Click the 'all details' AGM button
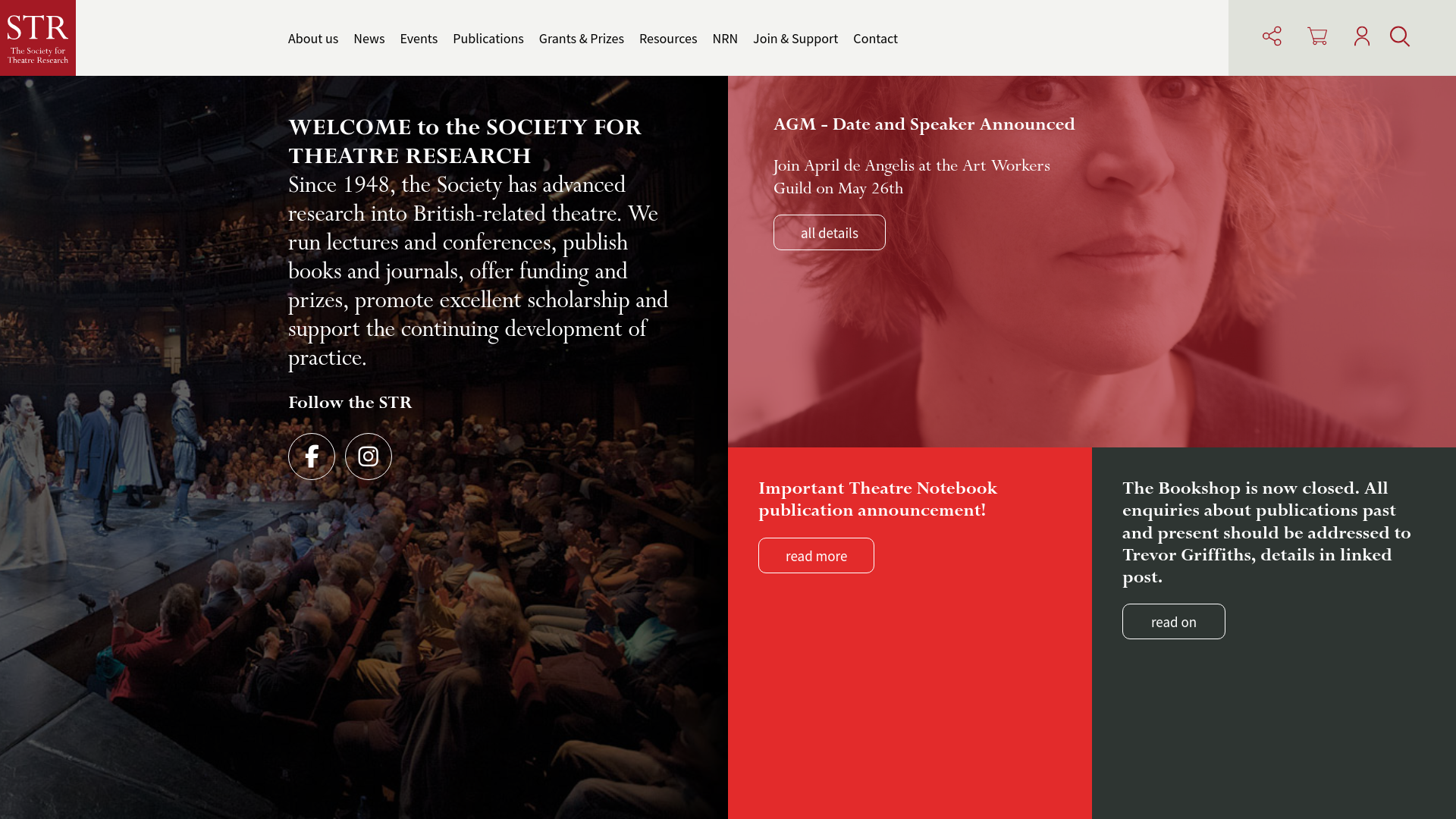The height and width of the screenshot is (819, 1456). tap(830, 233)
